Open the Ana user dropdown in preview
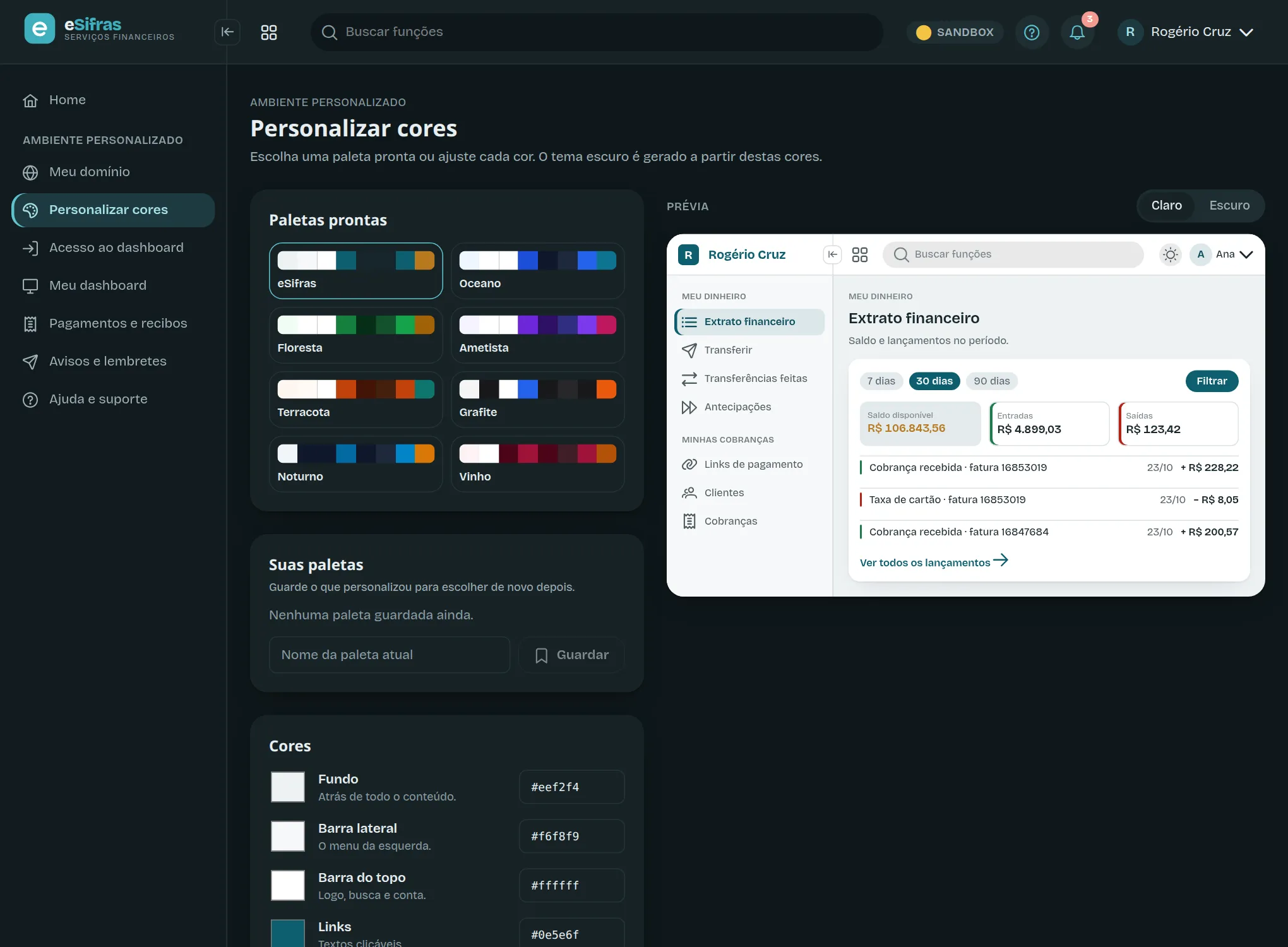Image resolution: width=1288 pixels, height=947 pixels. 1222,254
